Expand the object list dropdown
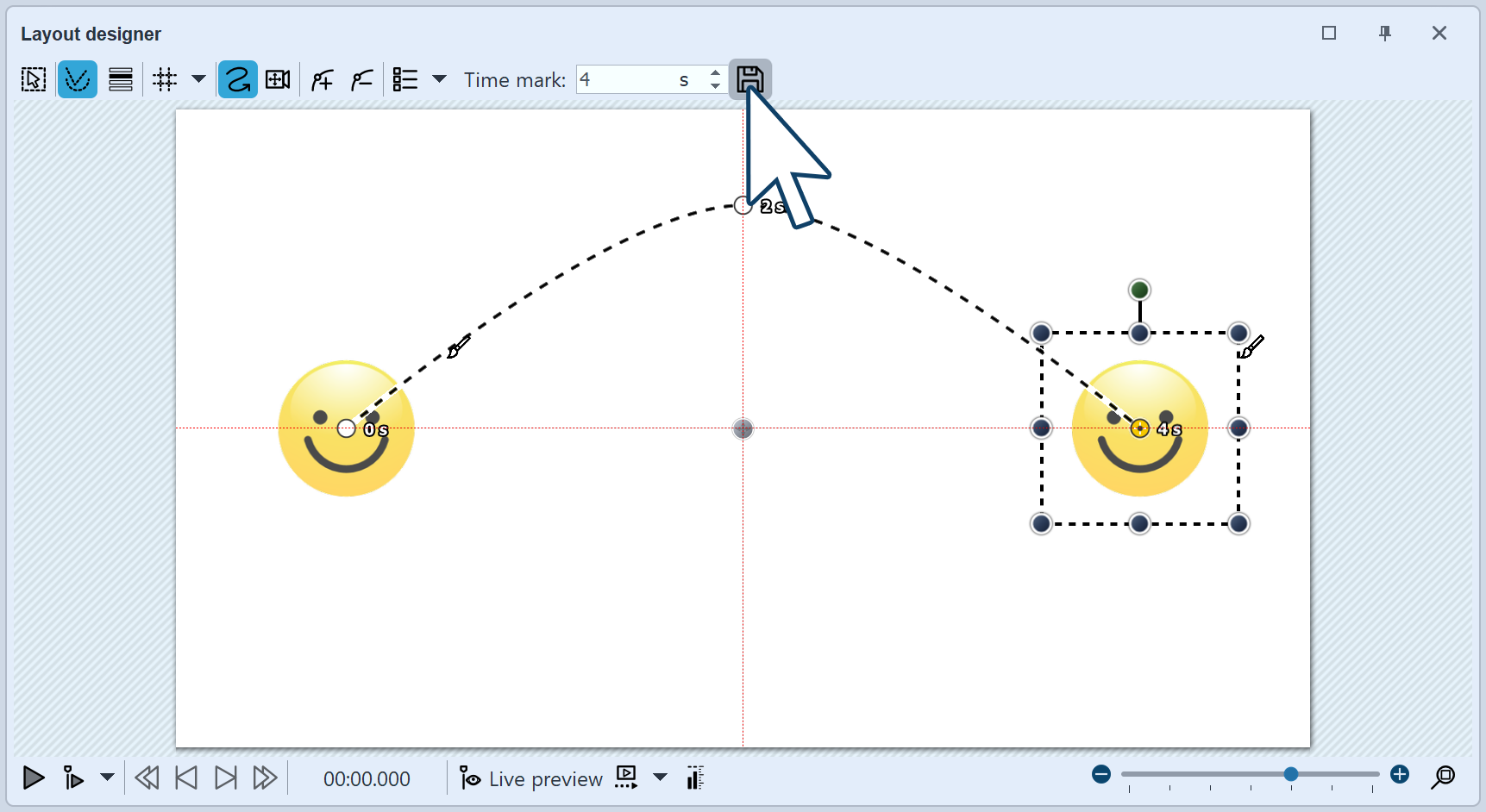The height and width of the screenshot is (812, 1486). pyautogui.click(x=440, y=78)
